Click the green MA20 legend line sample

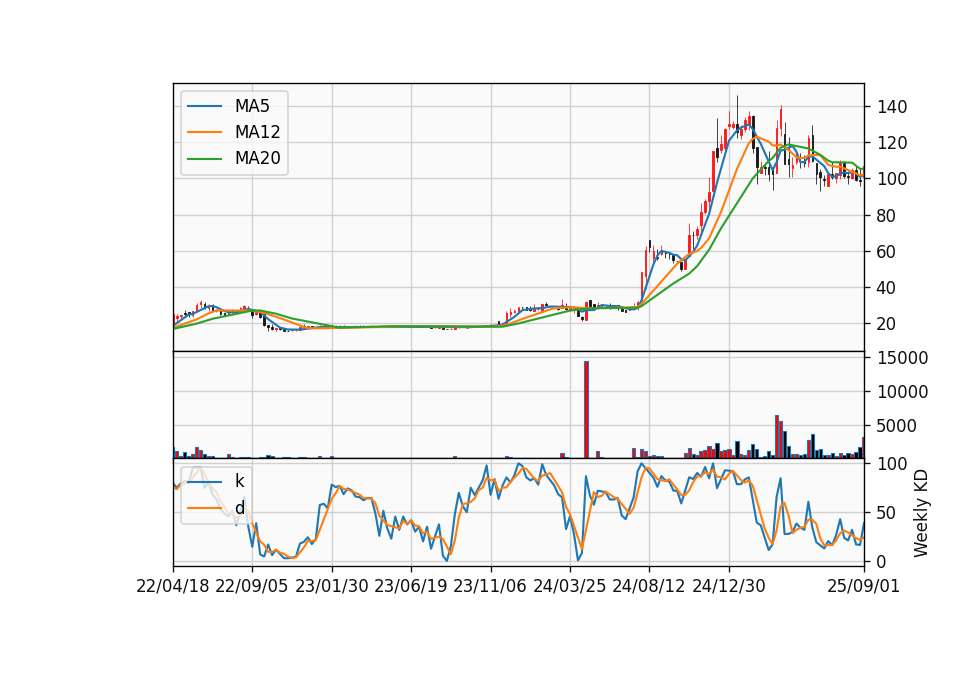[x=204, y=158]
